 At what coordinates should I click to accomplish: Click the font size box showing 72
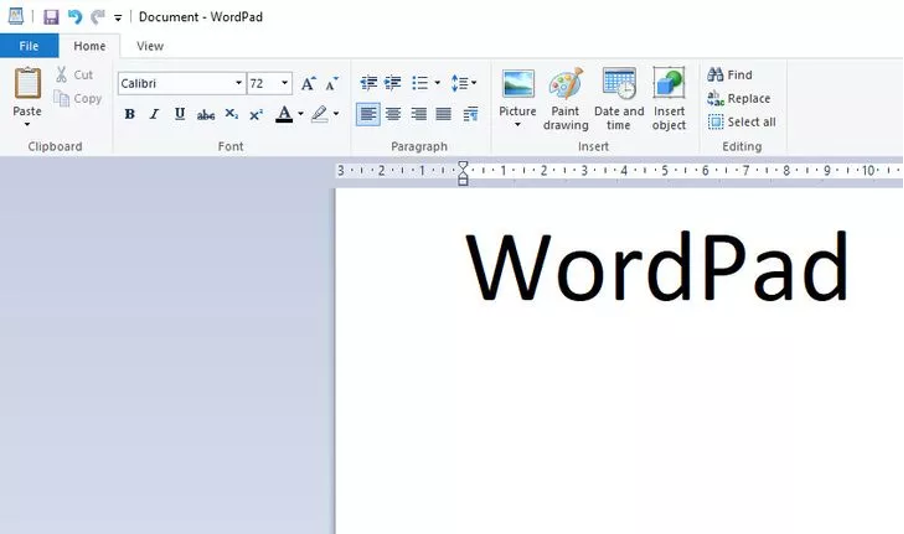(263, 84)
